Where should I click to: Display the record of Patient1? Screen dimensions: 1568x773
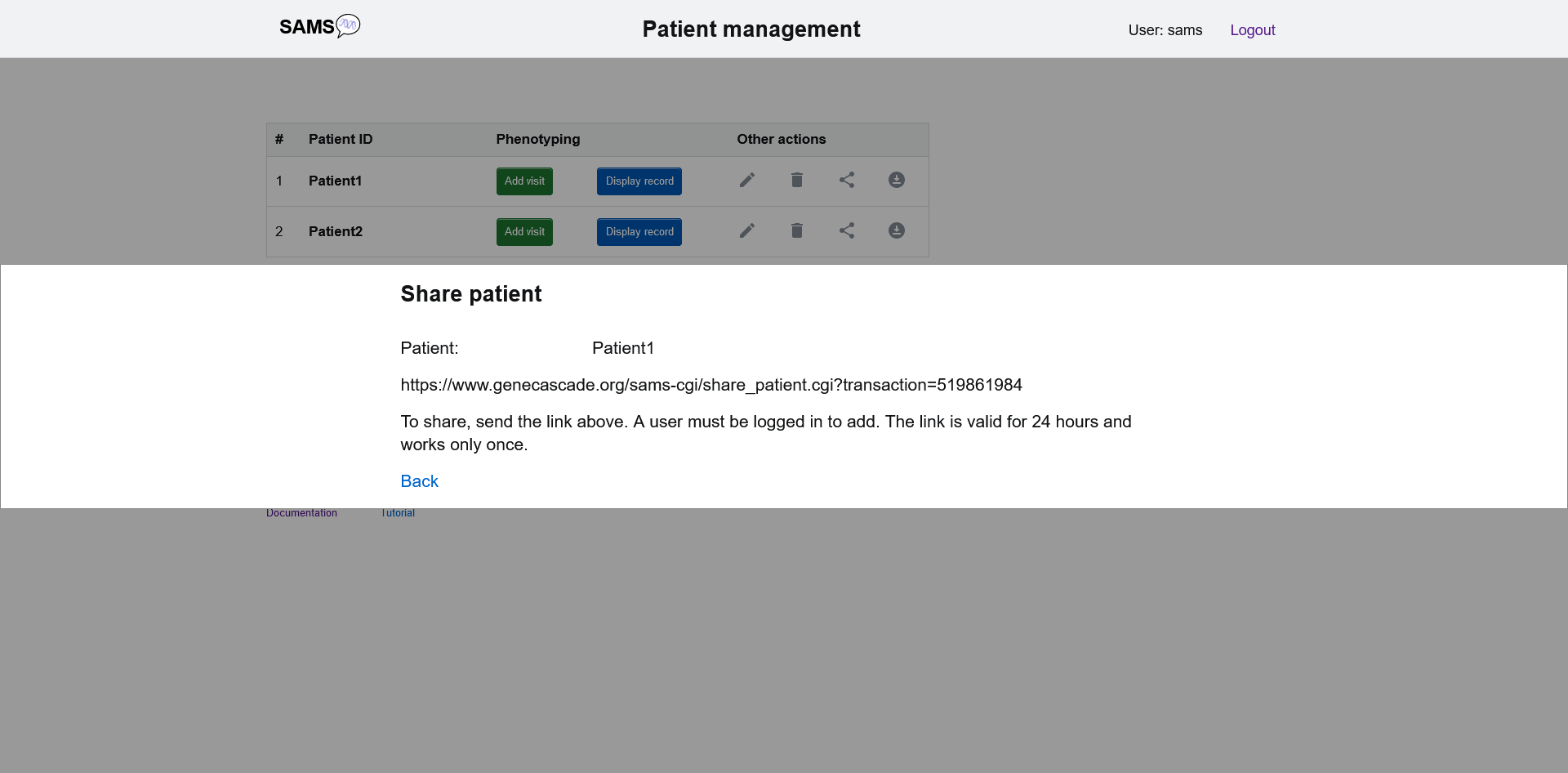click(x=639, y=181)
